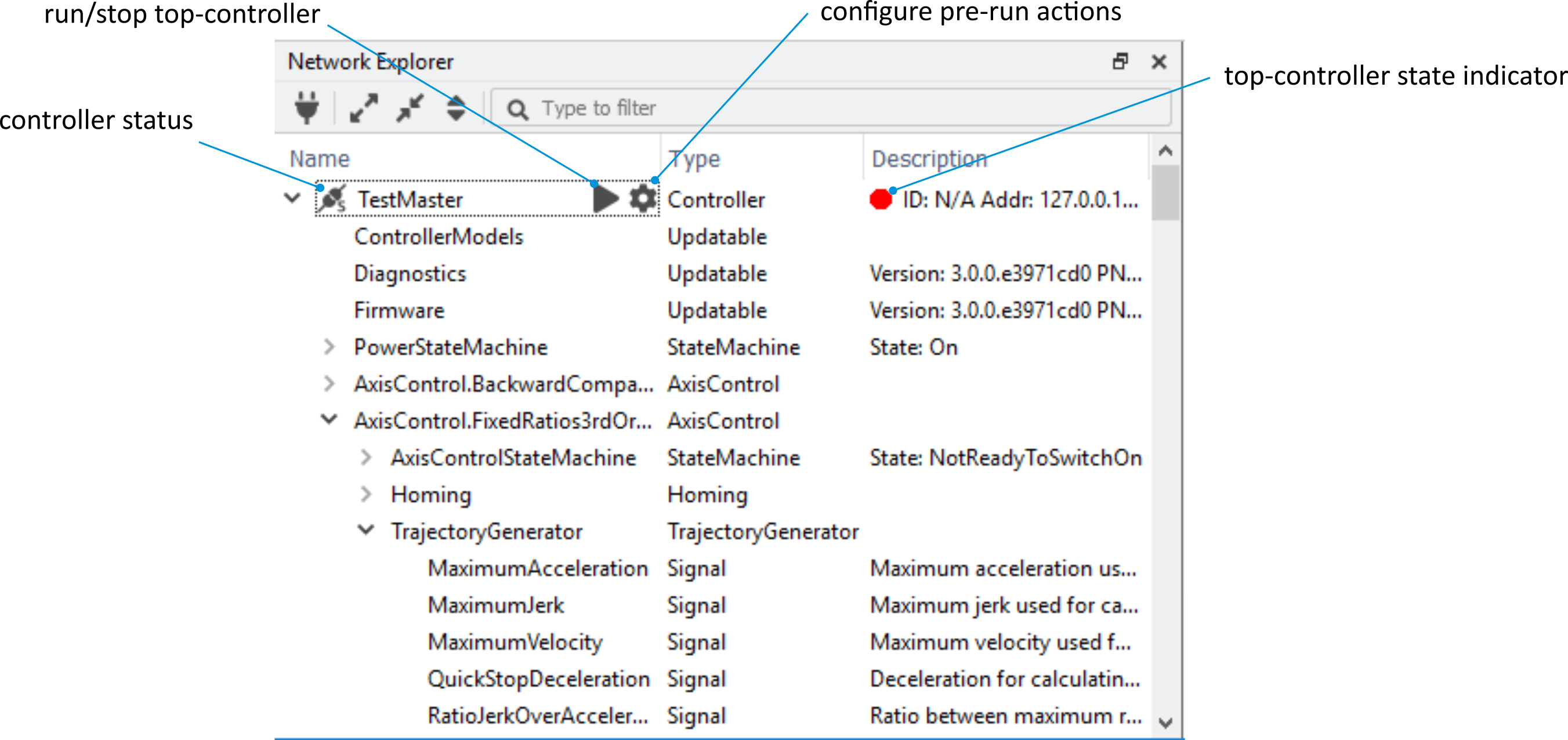The image size is (1568, 740).
Task: Click the Name column header
Action: [x=321, y=158]
